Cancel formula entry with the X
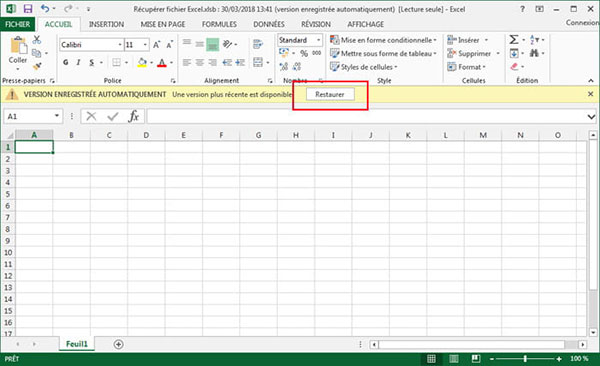Image resolution: width=600 pixels, height=366 pixels. (x=91, y=116)
